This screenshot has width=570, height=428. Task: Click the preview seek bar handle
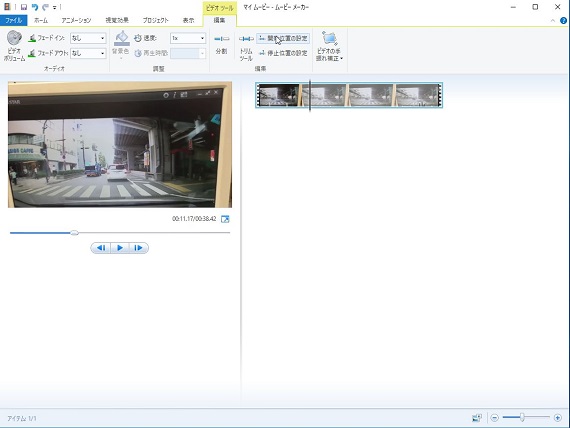click(74, 233)
